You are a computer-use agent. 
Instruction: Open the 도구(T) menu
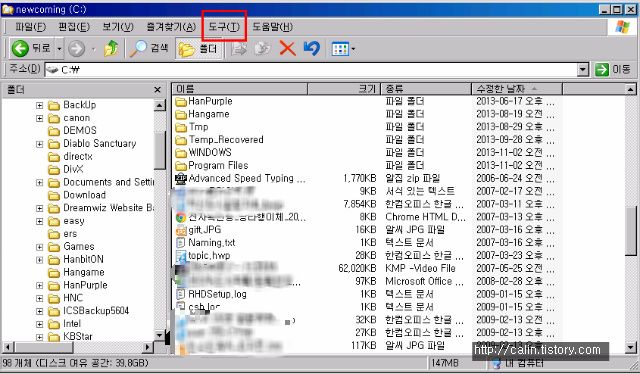click(224, 27)
